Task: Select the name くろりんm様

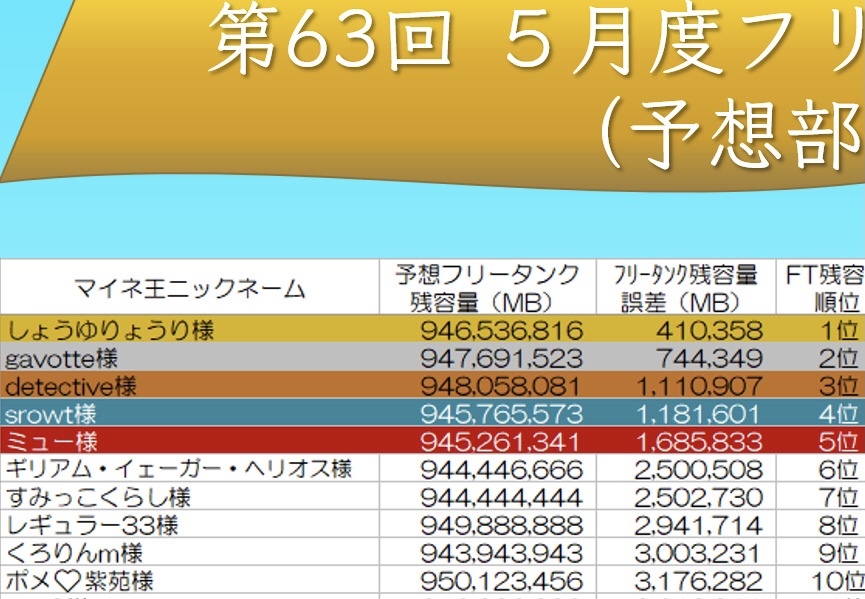Action: pos(73,553)
